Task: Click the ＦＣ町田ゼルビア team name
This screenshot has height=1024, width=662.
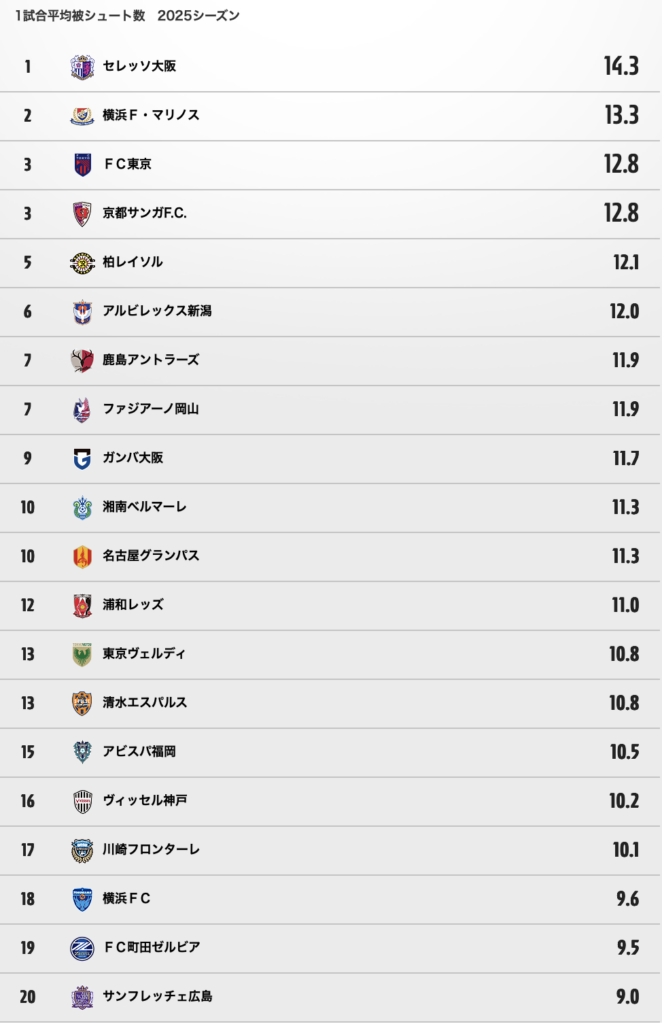Action: 151,948
